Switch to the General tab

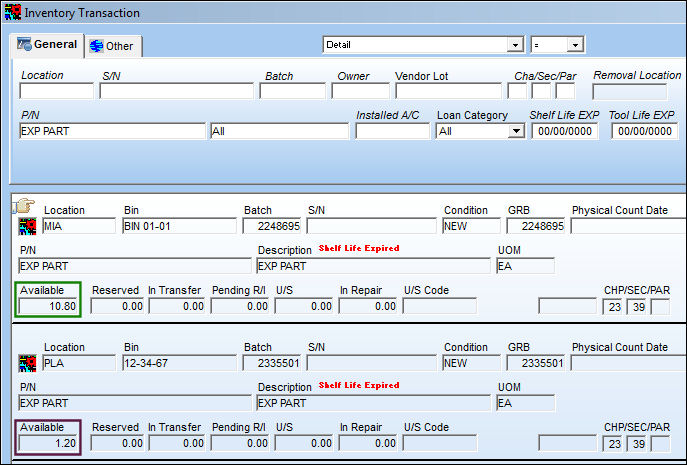47,45
